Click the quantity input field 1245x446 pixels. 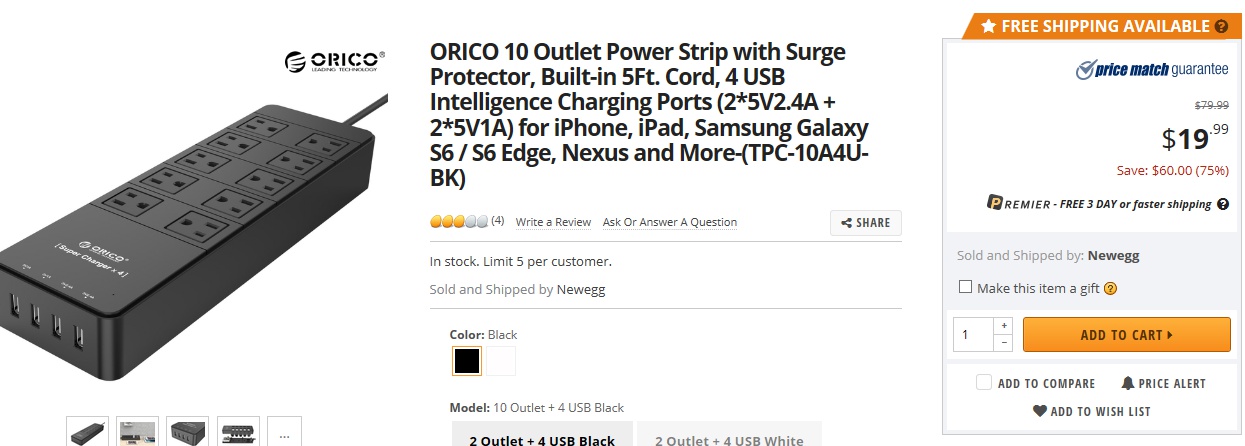(974, 335)
